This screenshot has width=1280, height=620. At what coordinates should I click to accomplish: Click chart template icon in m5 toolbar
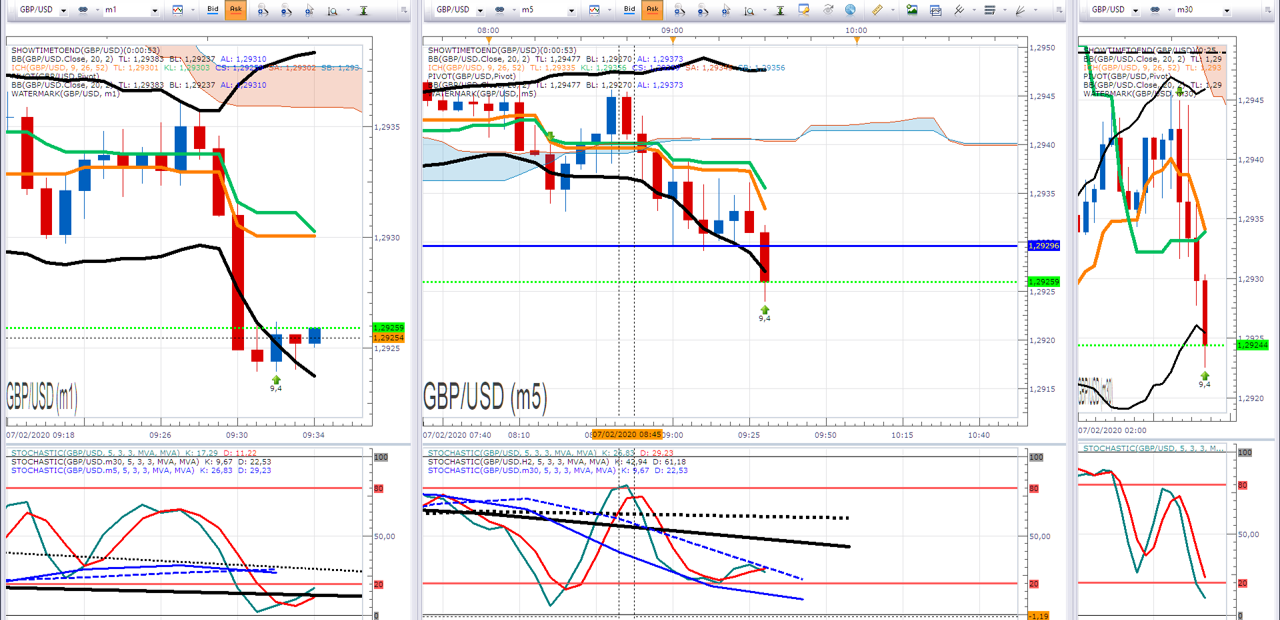(935, 9)
